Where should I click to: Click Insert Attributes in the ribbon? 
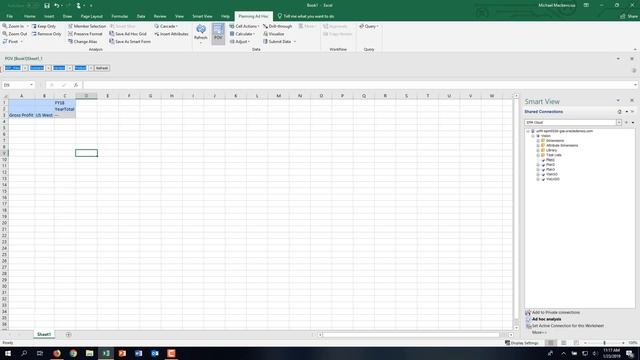coord(171,34)
